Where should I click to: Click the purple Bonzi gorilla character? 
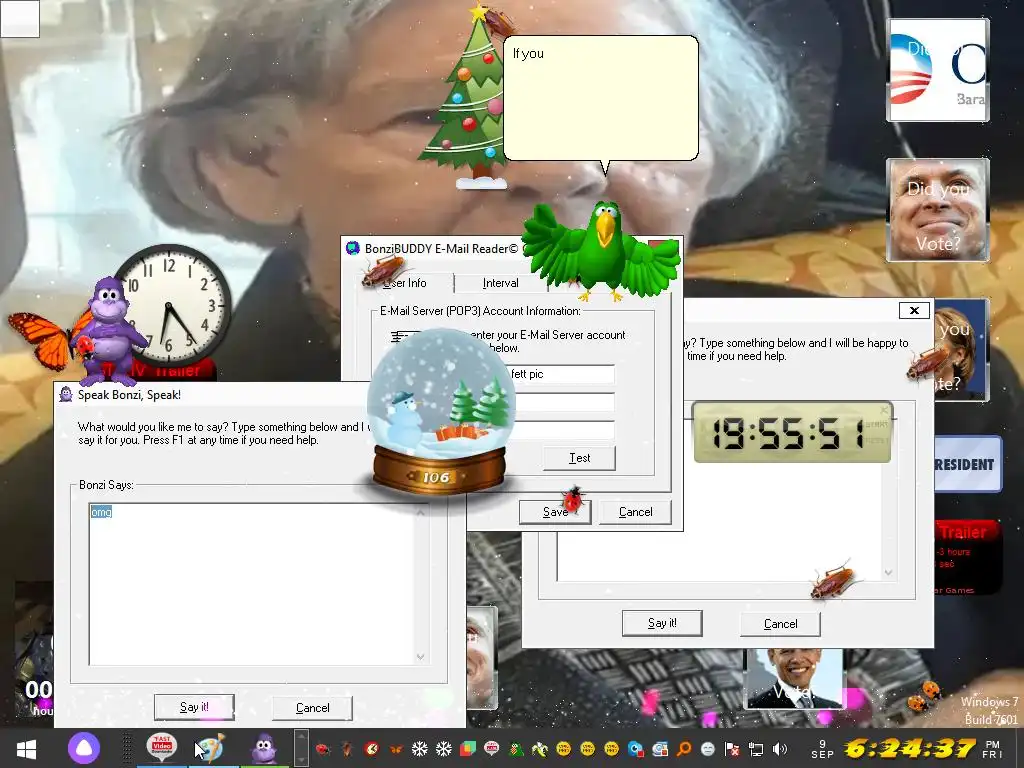pos(111,330)
